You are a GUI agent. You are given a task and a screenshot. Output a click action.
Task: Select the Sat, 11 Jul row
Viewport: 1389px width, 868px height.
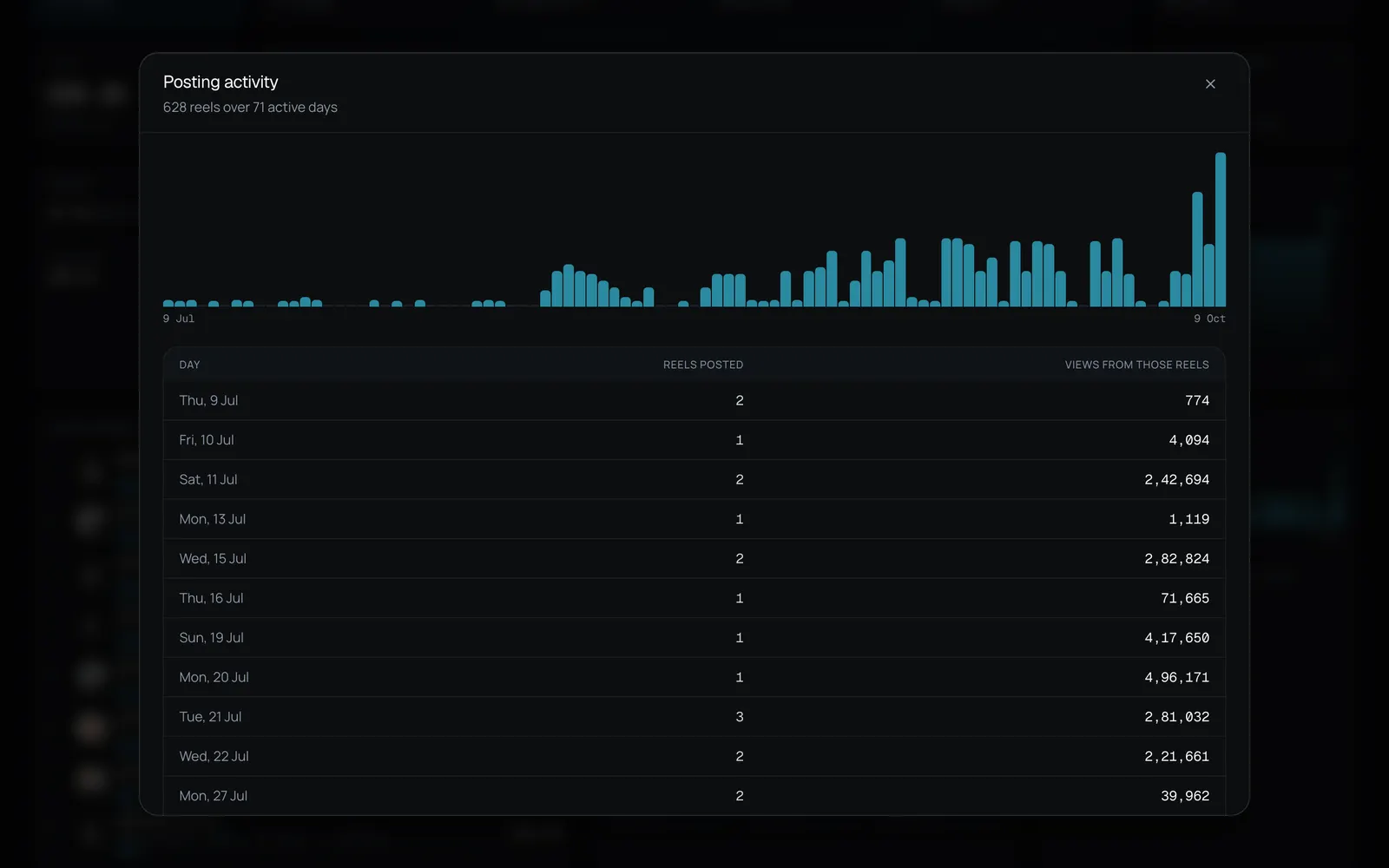click(694, 480)
